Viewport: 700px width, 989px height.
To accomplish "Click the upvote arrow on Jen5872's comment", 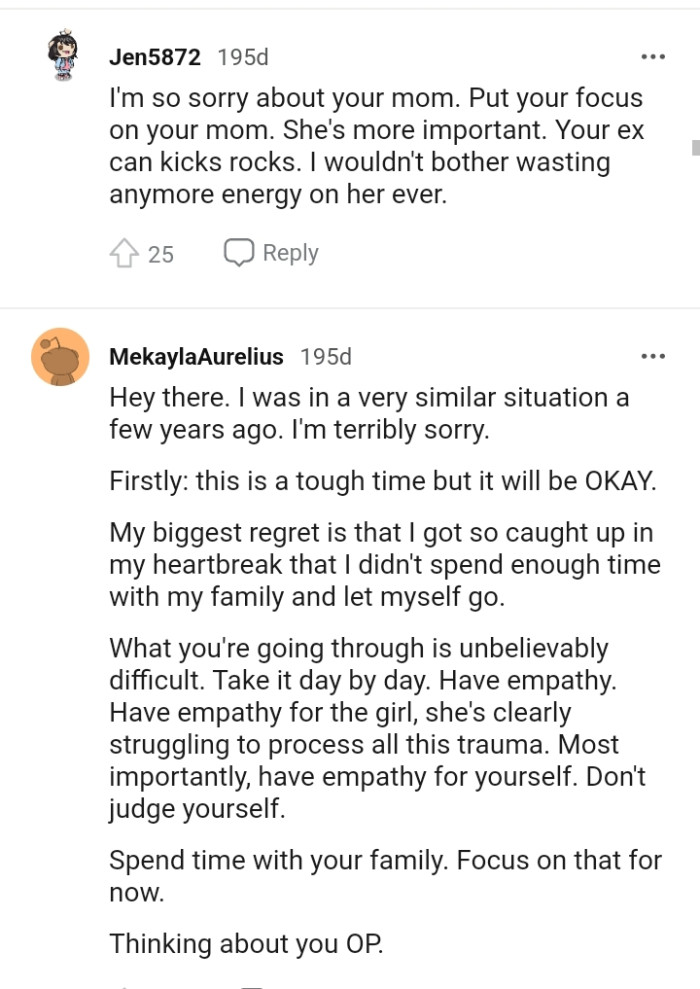I will [124, 252].
